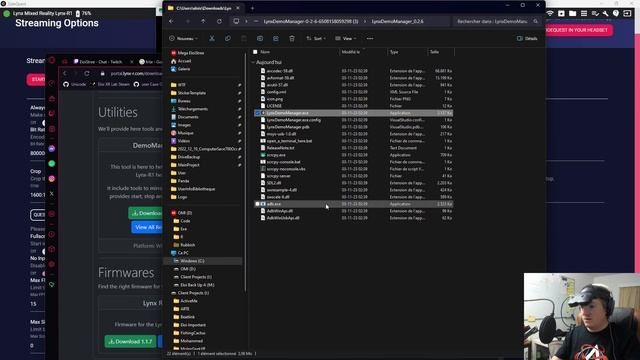Click the Cut scissors icon in Explorer toolbar

click(212, 38)
